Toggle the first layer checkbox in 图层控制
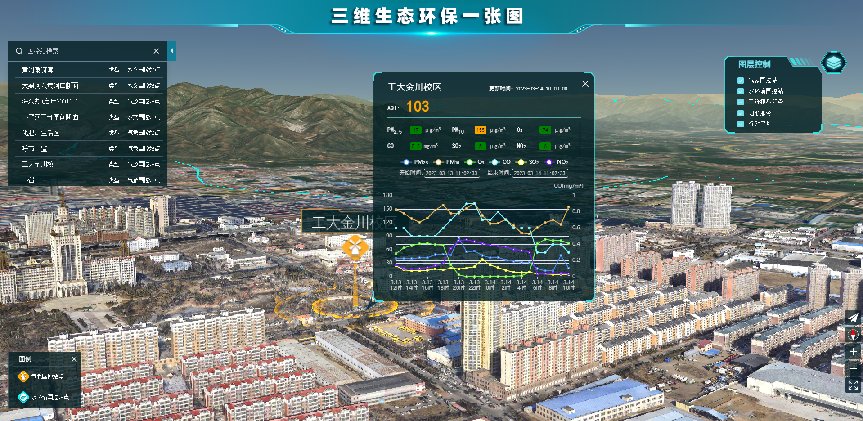Screen dimensions: 863x421 click(741, 79)
